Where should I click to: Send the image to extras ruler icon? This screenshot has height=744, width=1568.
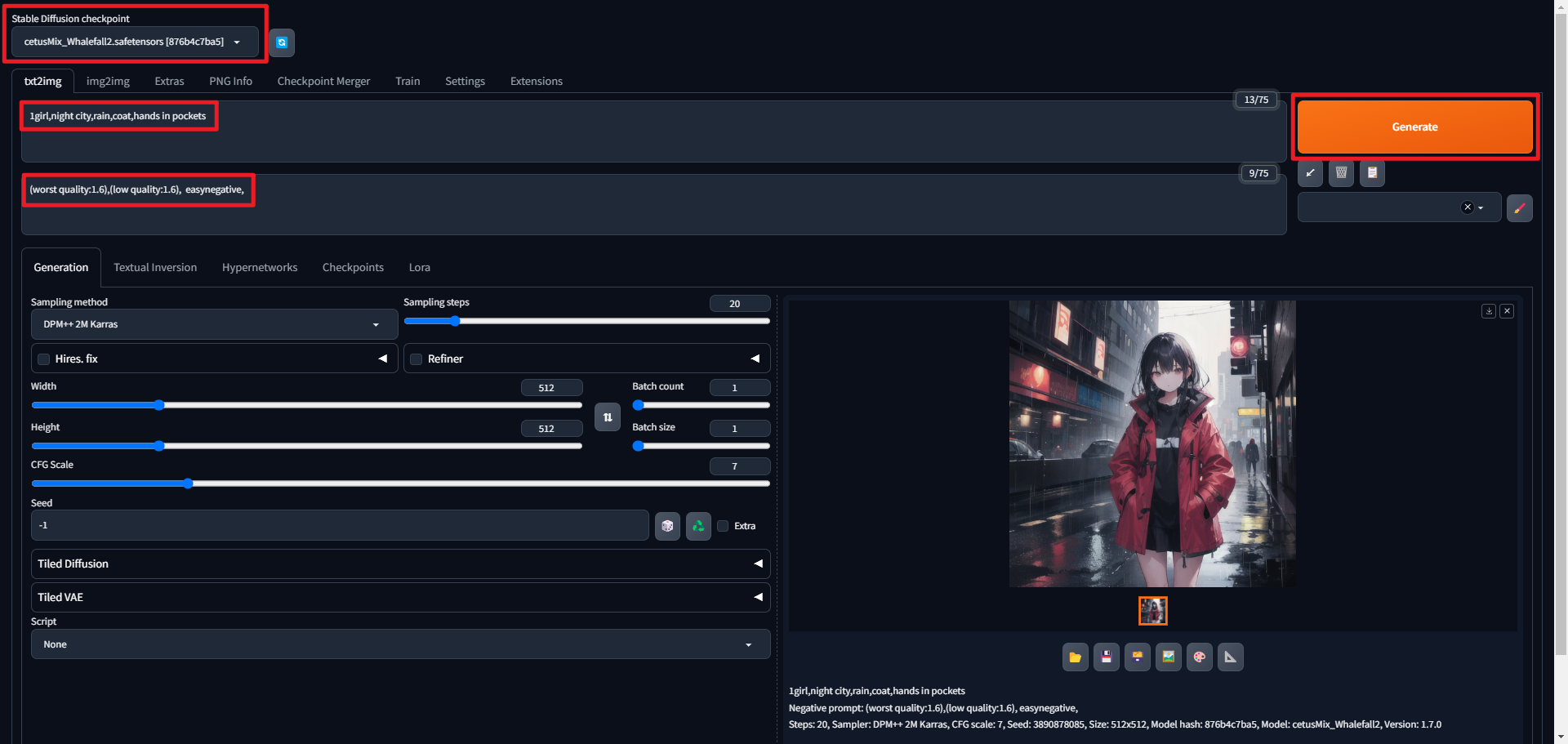[1230, 657]
